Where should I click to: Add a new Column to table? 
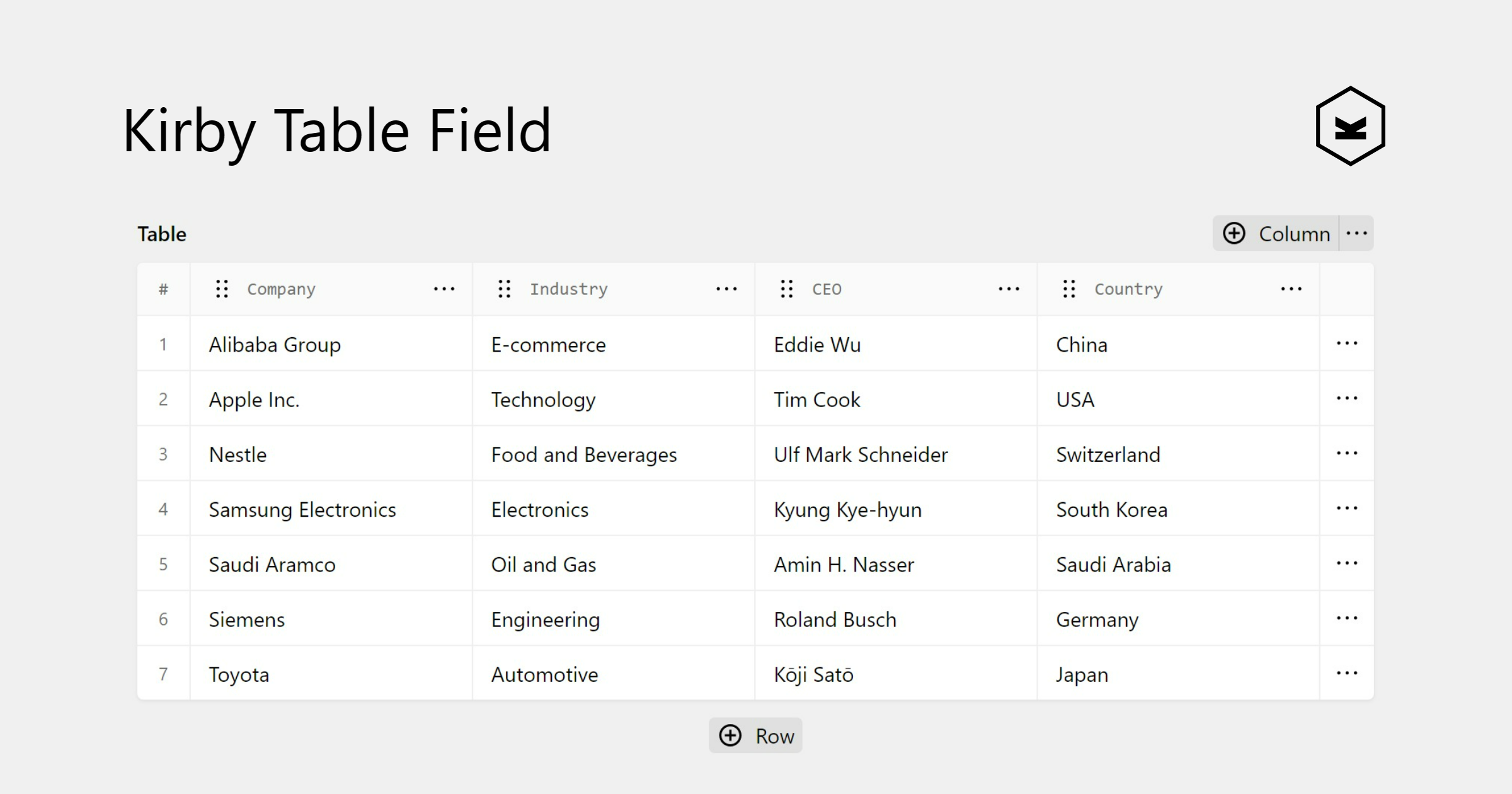[x=1276, y=234]
